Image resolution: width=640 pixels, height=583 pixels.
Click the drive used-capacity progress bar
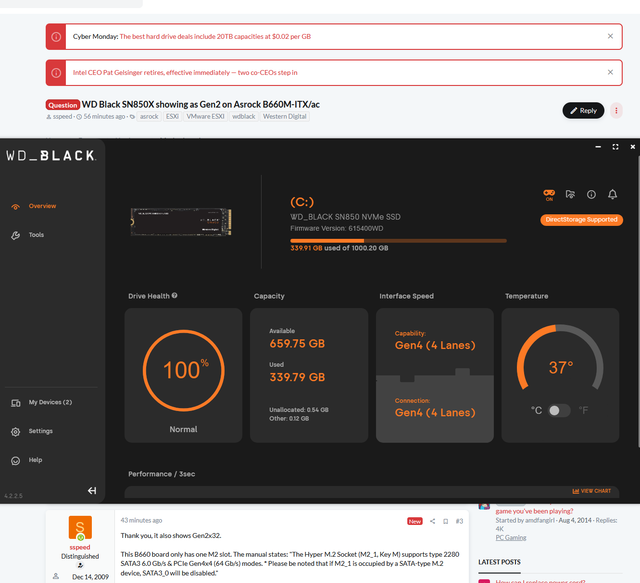point(398,241)
